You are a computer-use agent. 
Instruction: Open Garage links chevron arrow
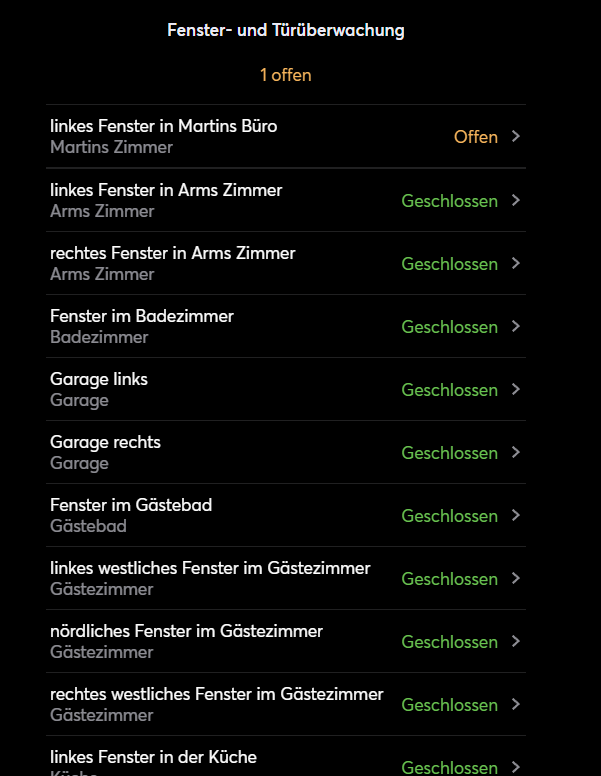point(515,389)
